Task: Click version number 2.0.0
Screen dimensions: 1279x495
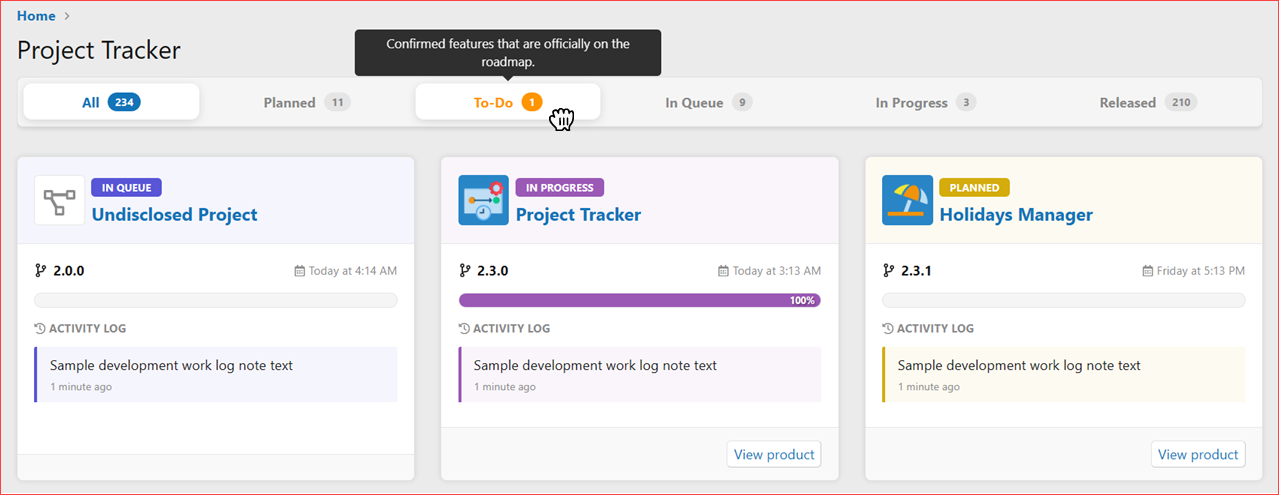Action: [69, 270]
